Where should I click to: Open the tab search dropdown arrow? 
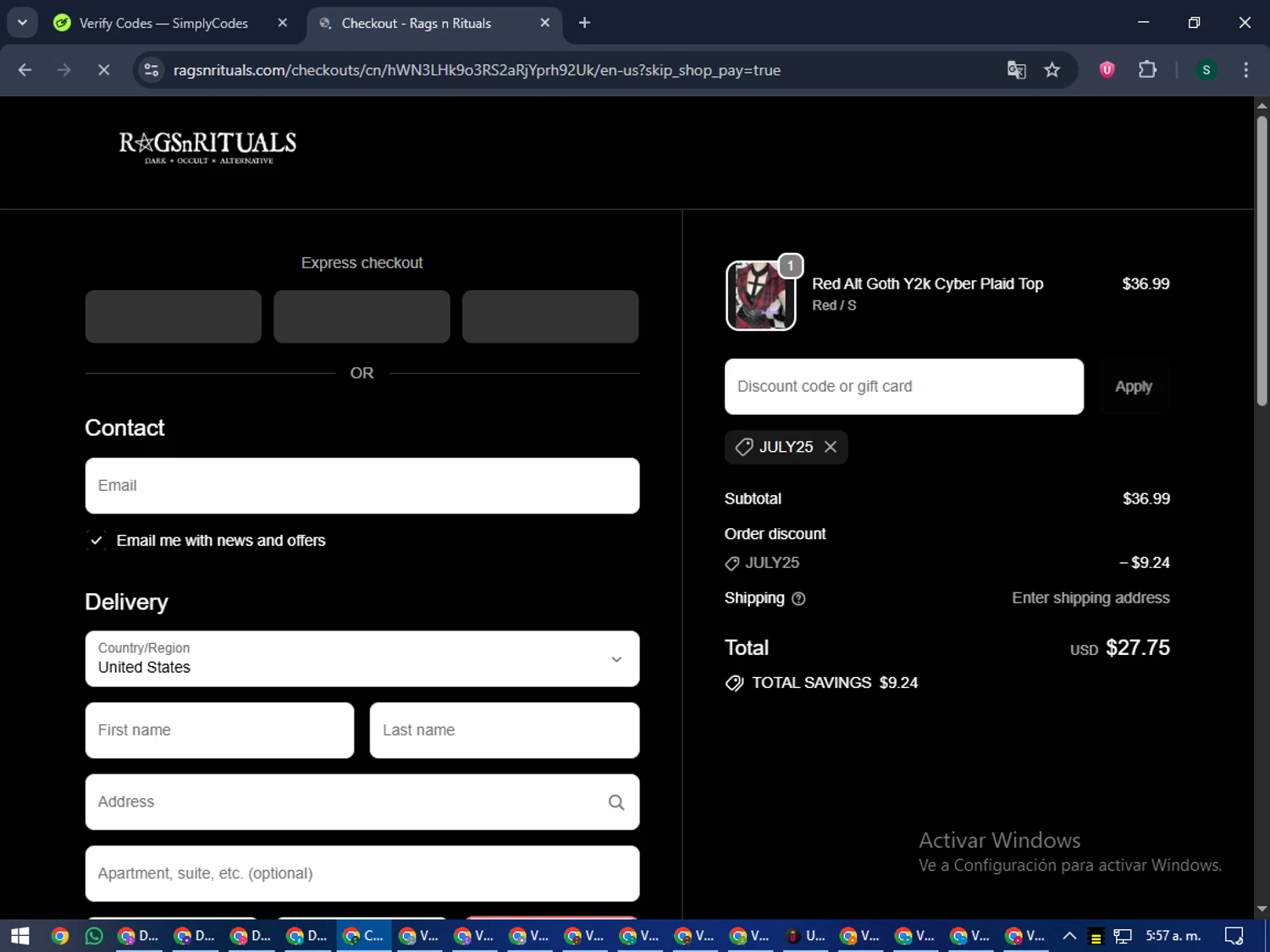[x=22, y=23]
